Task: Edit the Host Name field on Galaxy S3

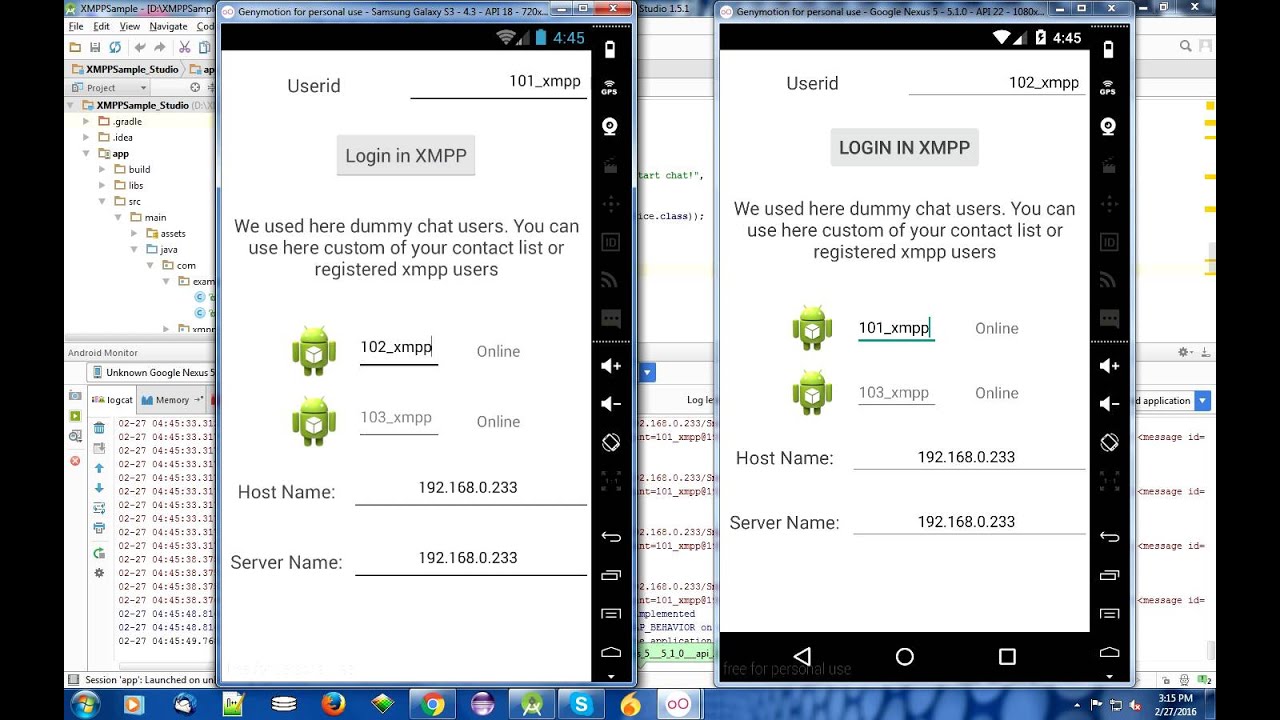Action: 470,490
